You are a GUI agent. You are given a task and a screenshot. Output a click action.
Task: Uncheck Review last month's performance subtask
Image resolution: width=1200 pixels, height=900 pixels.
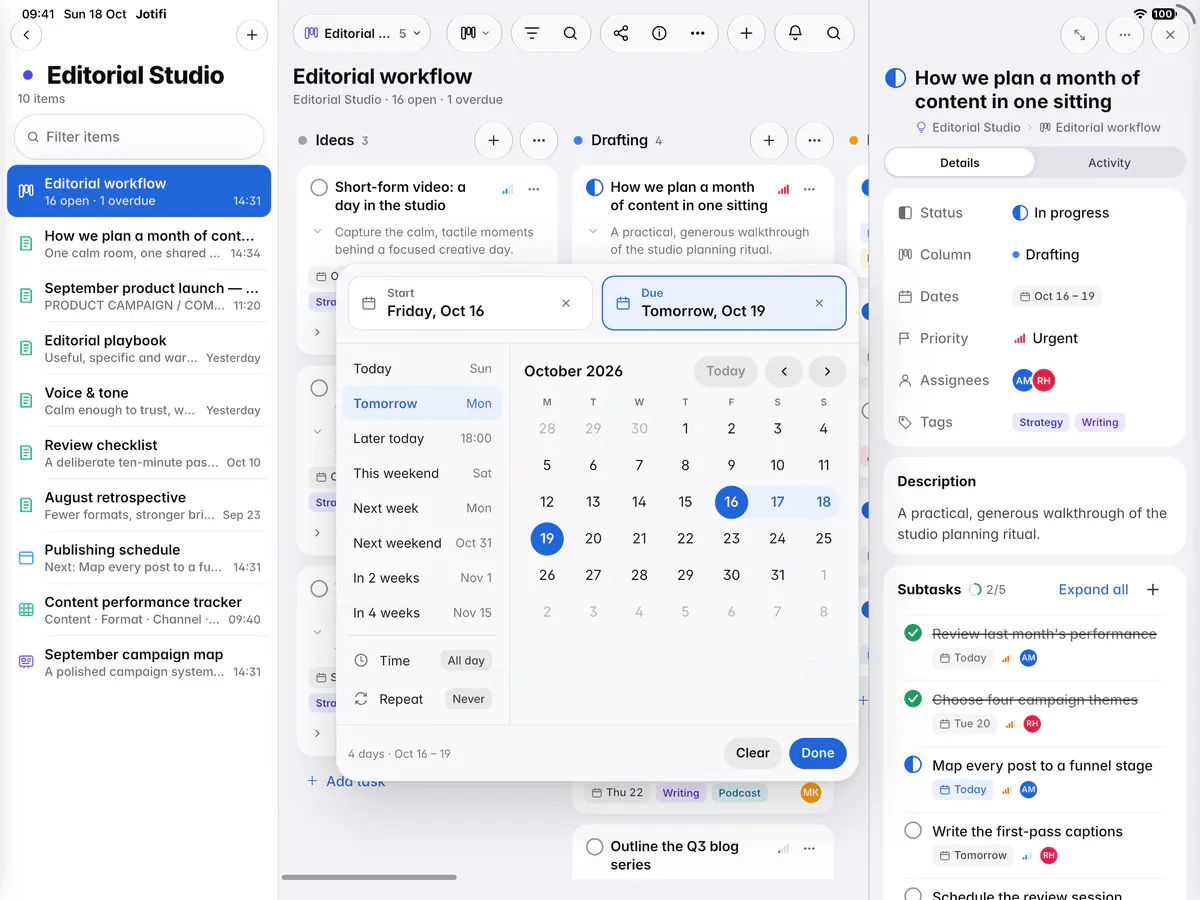click(913, 633)
